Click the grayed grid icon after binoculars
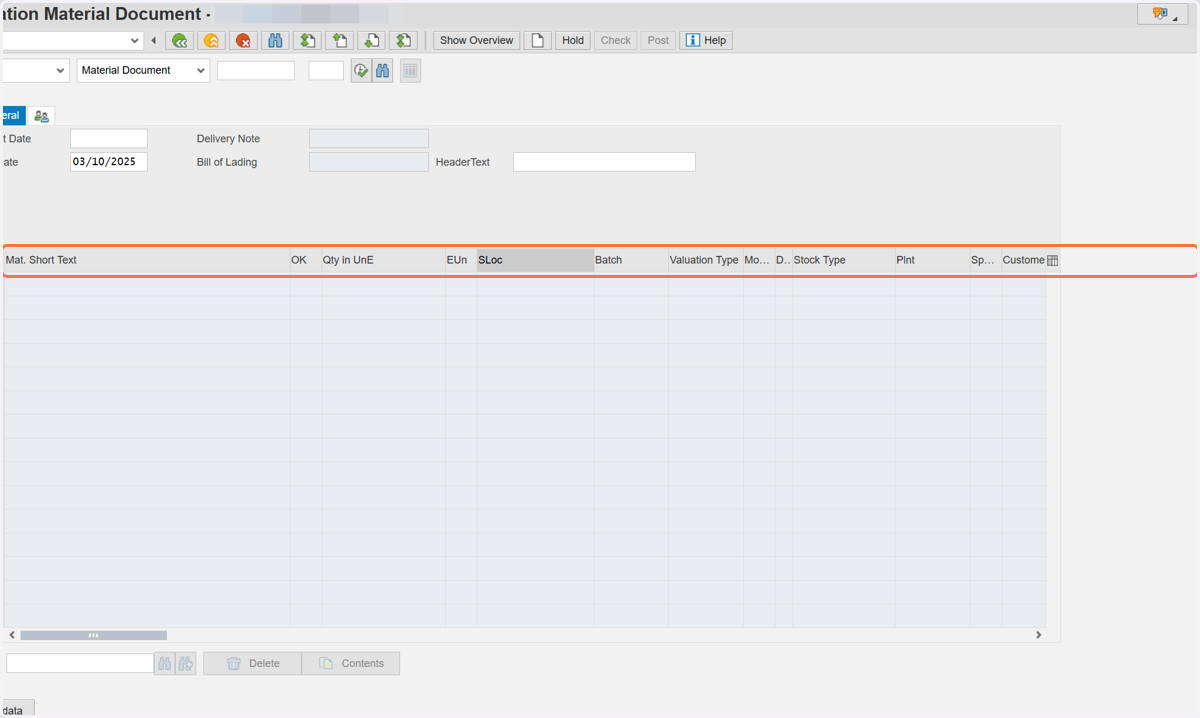 410,71
